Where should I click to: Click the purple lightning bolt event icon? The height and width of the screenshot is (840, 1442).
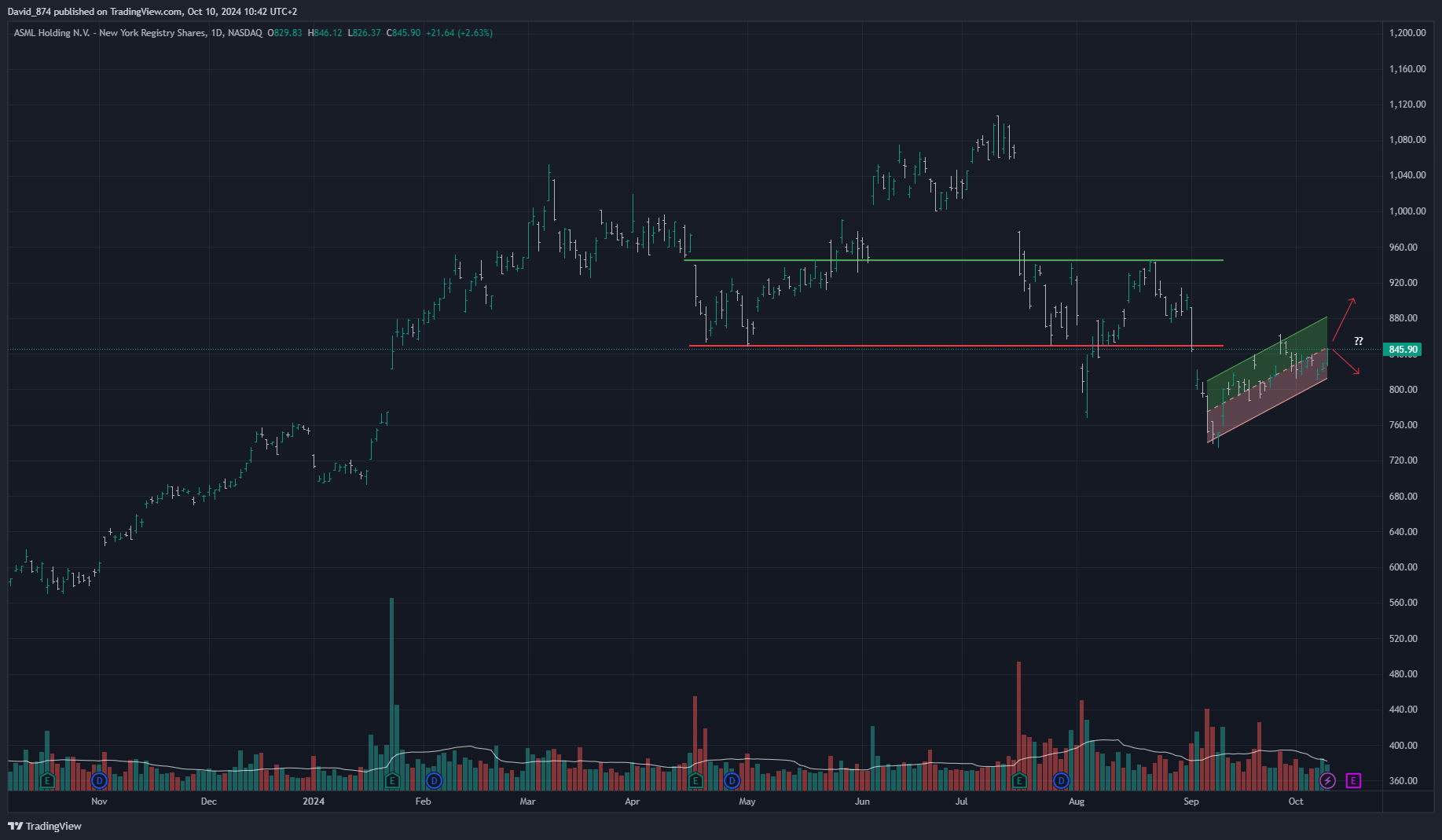click(x=1327, y=780)
